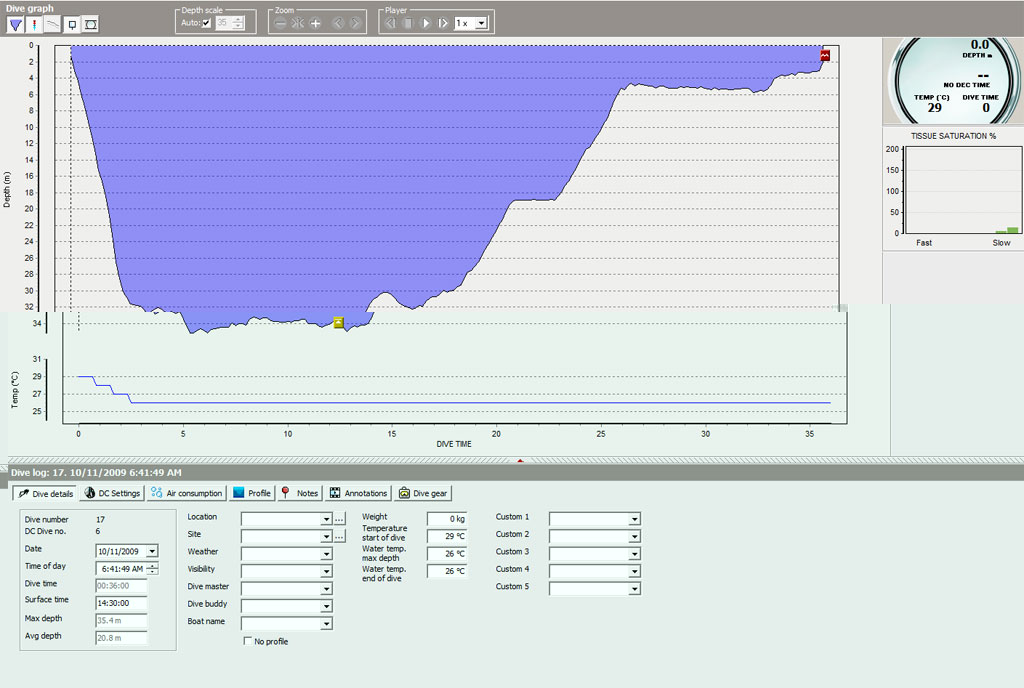Screen dimensions: 1024x688
Task: Toggle the alarm markers icon in Dive graph
Action: click(x=35, y=24)
